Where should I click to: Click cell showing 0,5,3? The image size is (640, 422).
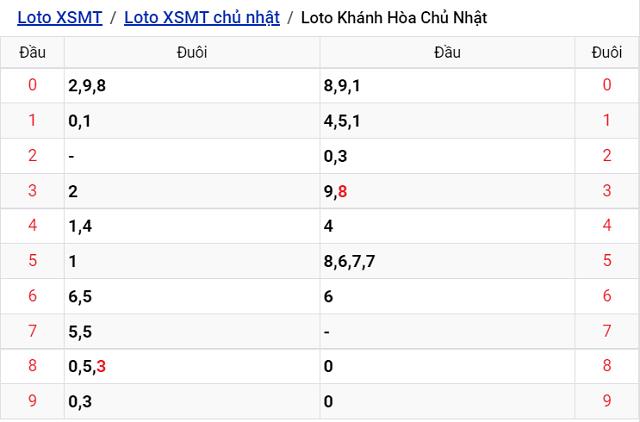click(x=87, y=366)
